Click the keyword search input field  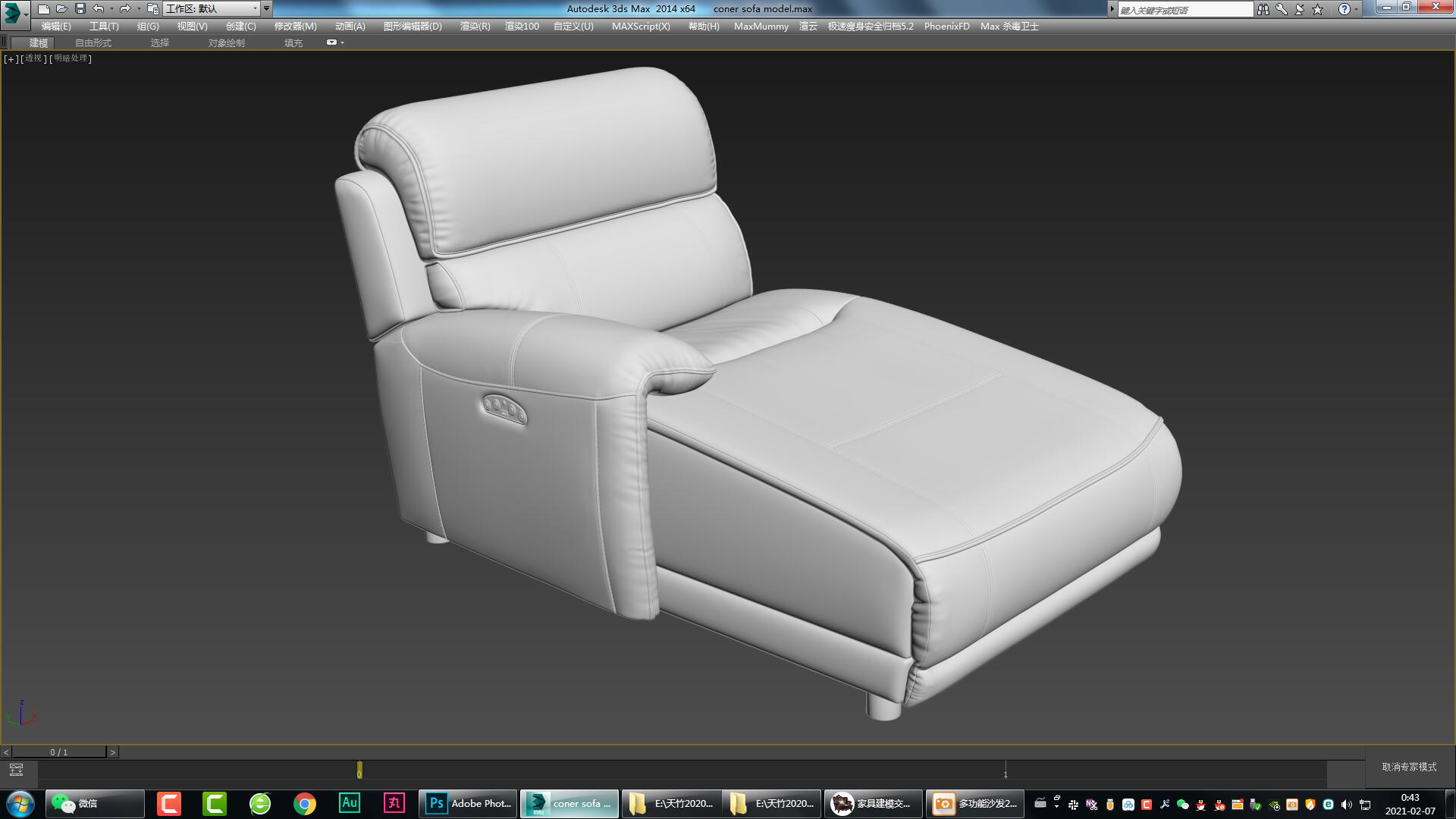coord(1183,8)
